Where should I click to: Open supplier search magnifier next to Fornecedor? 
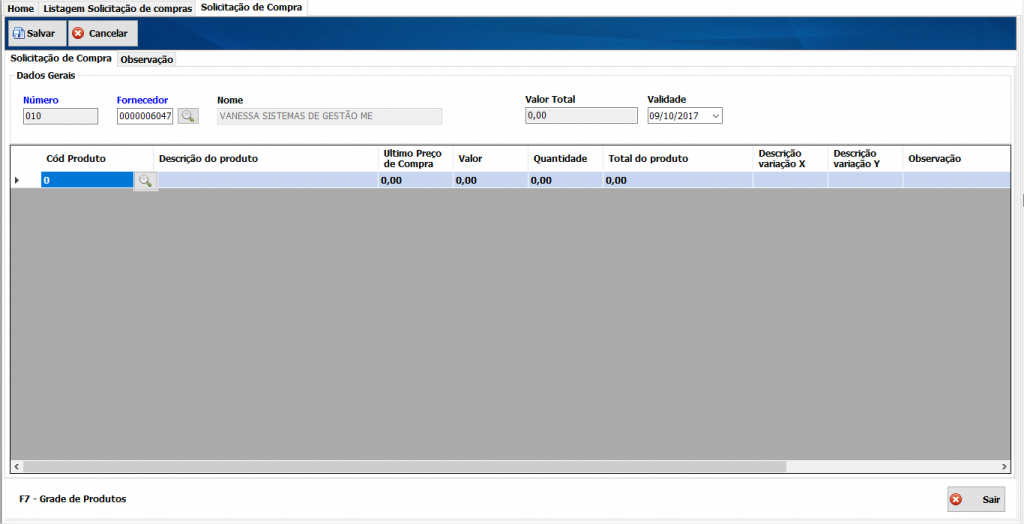click(188, 116)
